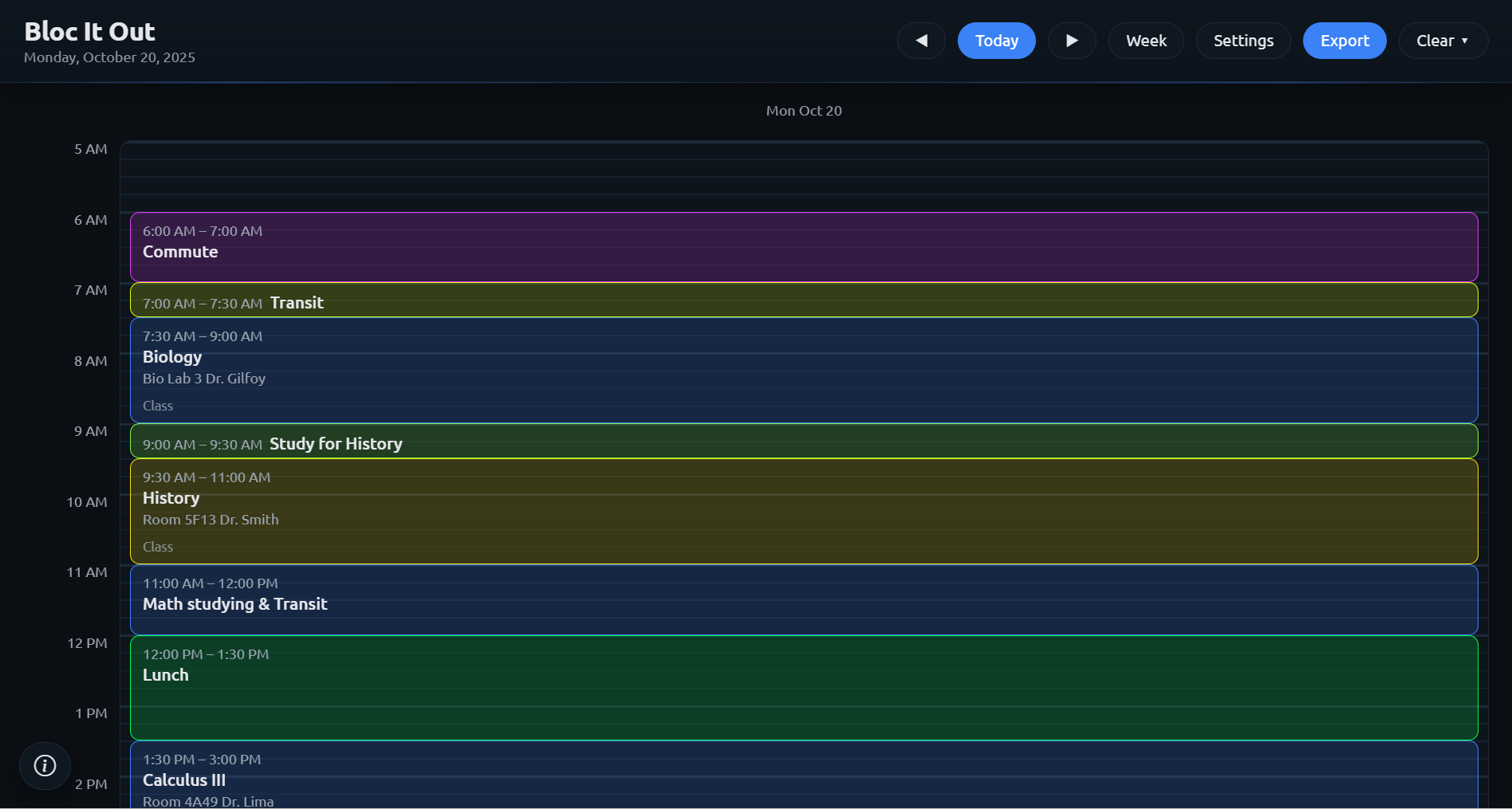Select the Study for History block
Image resolution: width=1512 pixels, height=809 pixels.
[x=804, y=442]
